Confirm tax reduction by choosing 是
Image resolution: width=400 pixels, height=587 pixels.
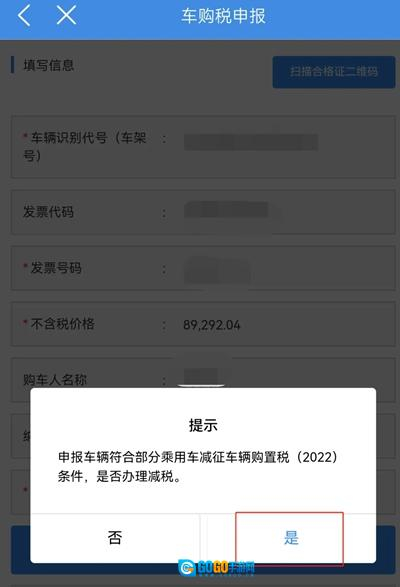pyautogui.click(x=289, y=538)
